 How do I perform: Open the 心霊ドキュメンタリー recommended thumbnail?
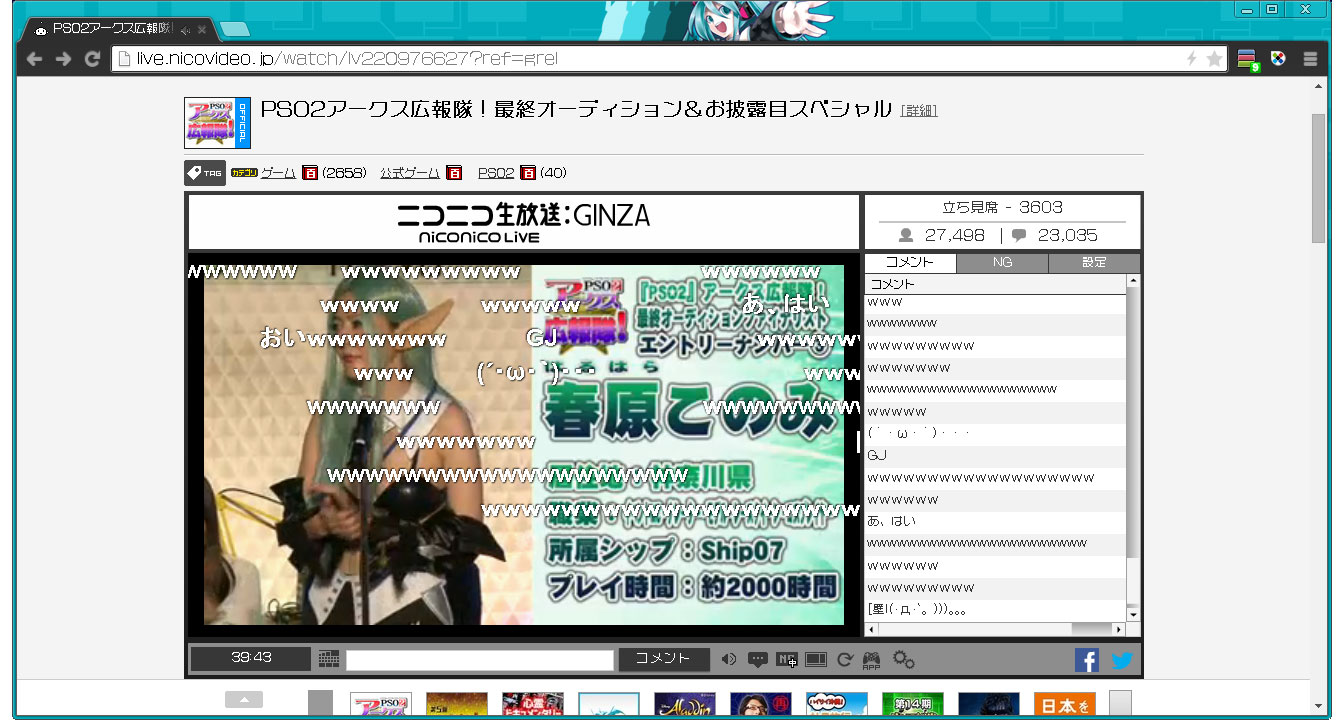(x=533, y=705)
